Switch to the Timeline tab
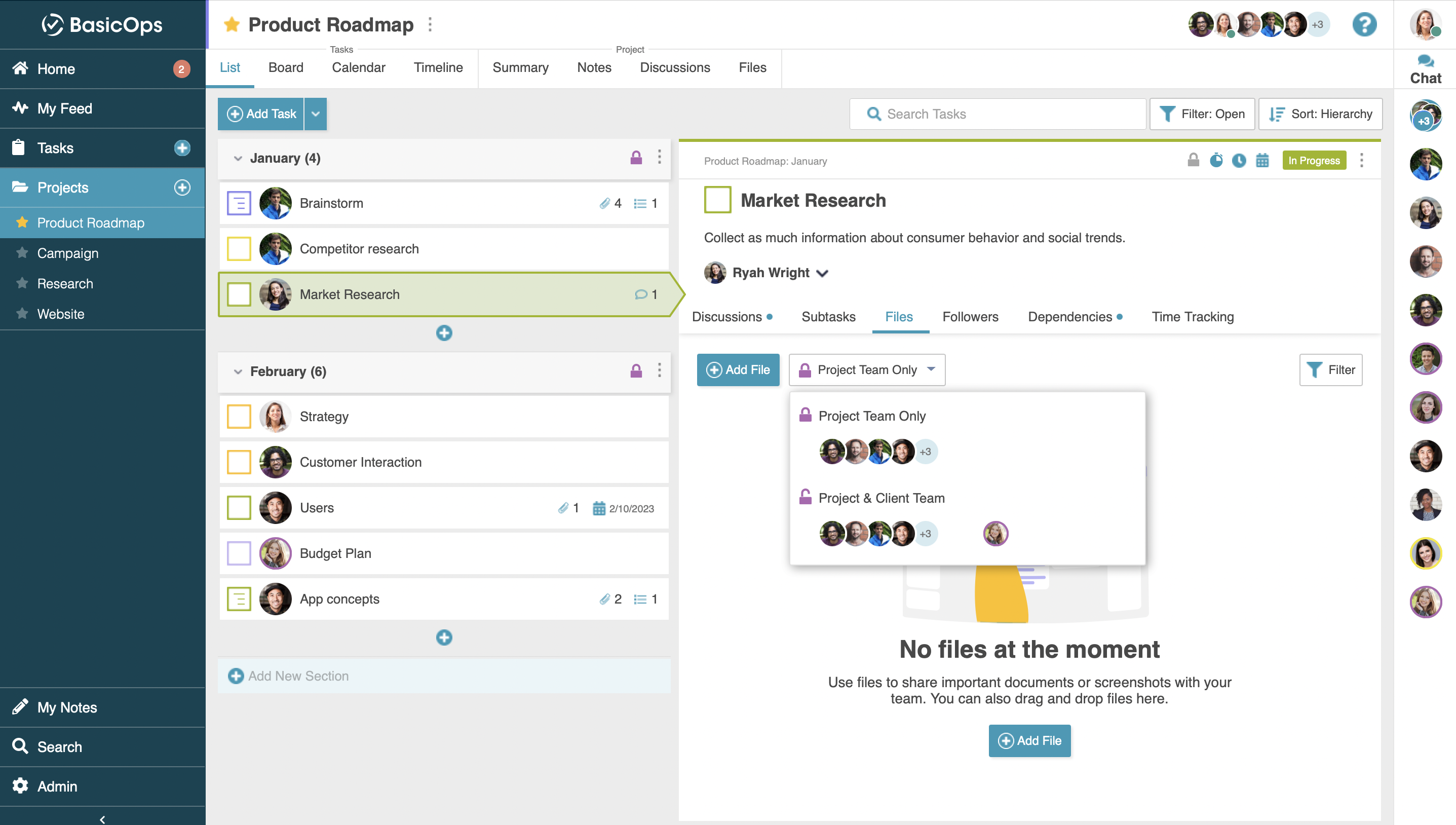The image size is (1456, 825). click(x=438, y=67)
